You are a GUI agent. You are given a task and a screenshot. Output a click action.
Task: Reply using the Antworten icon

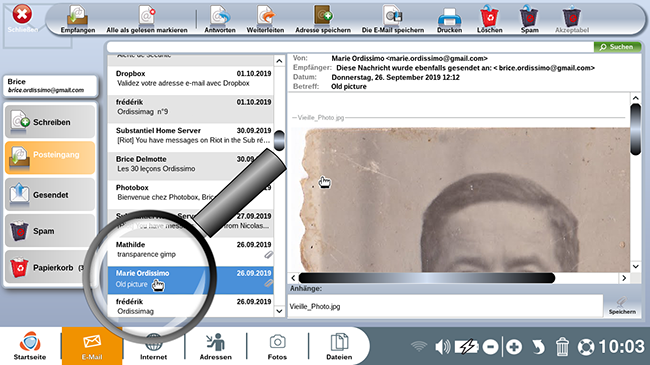pyautogui.click(x=220, y=19)
